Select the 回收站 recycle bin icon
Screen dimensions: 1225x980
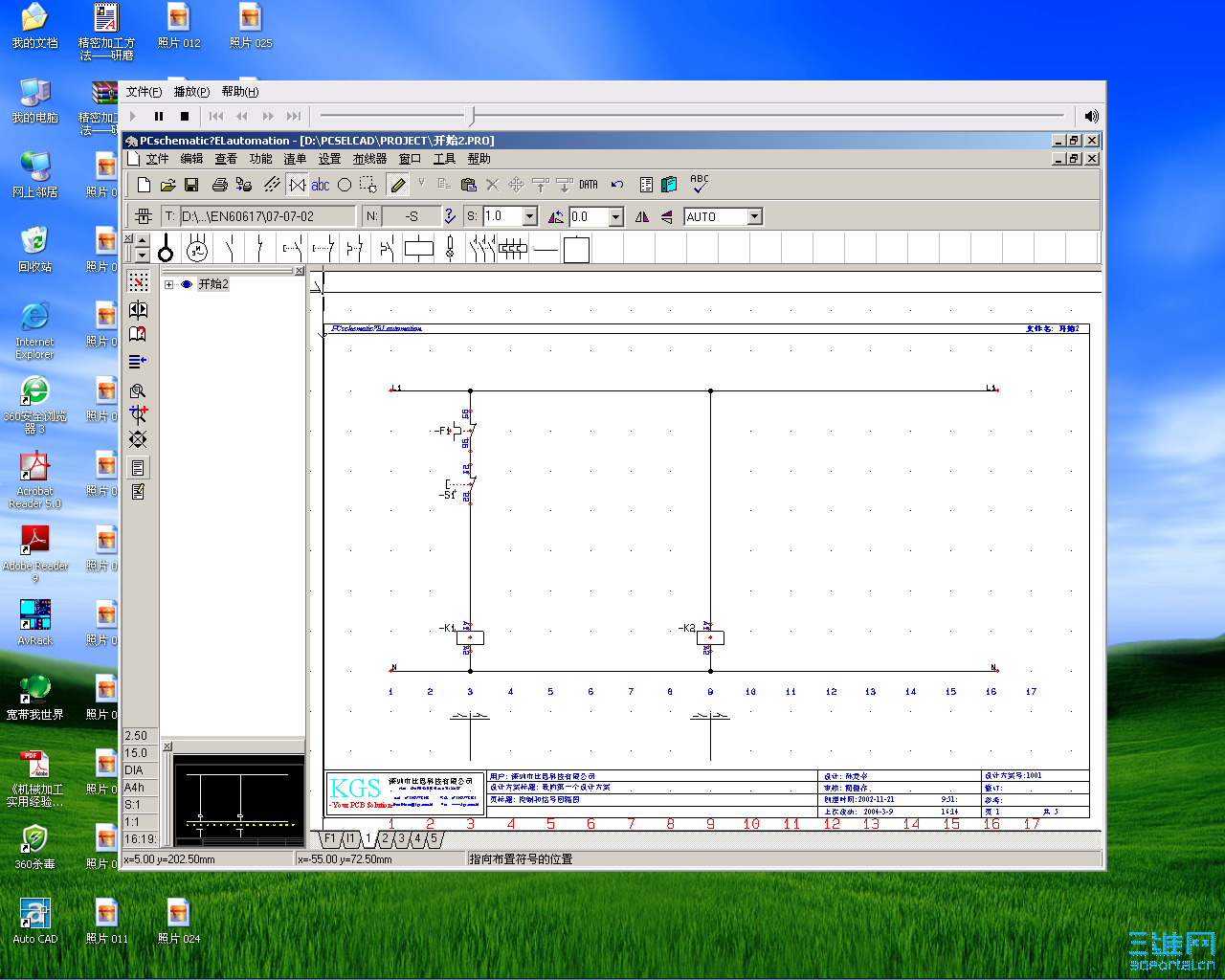click(34, 250)
